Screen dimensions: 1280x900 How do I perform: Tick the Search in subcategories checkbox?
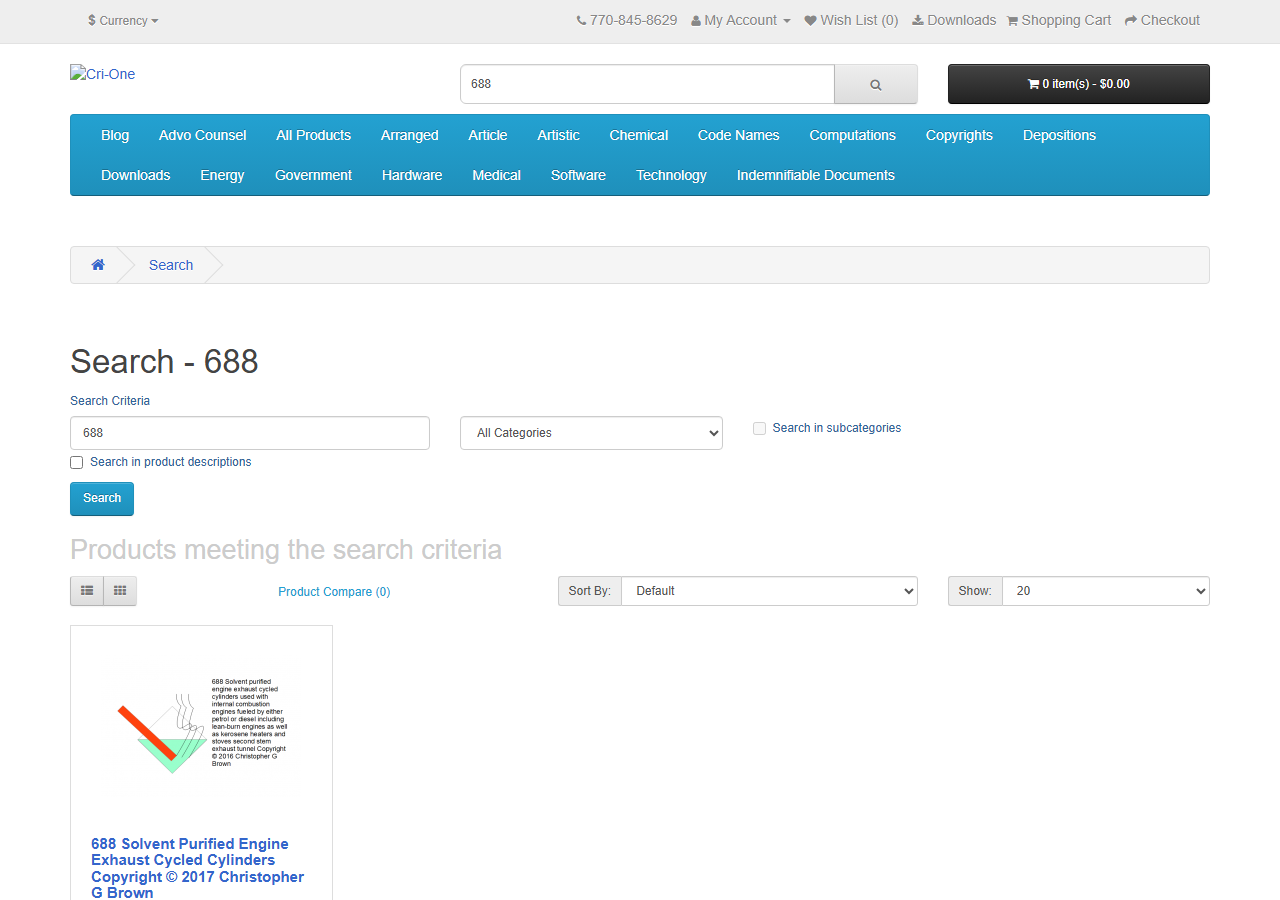[759, 428]
